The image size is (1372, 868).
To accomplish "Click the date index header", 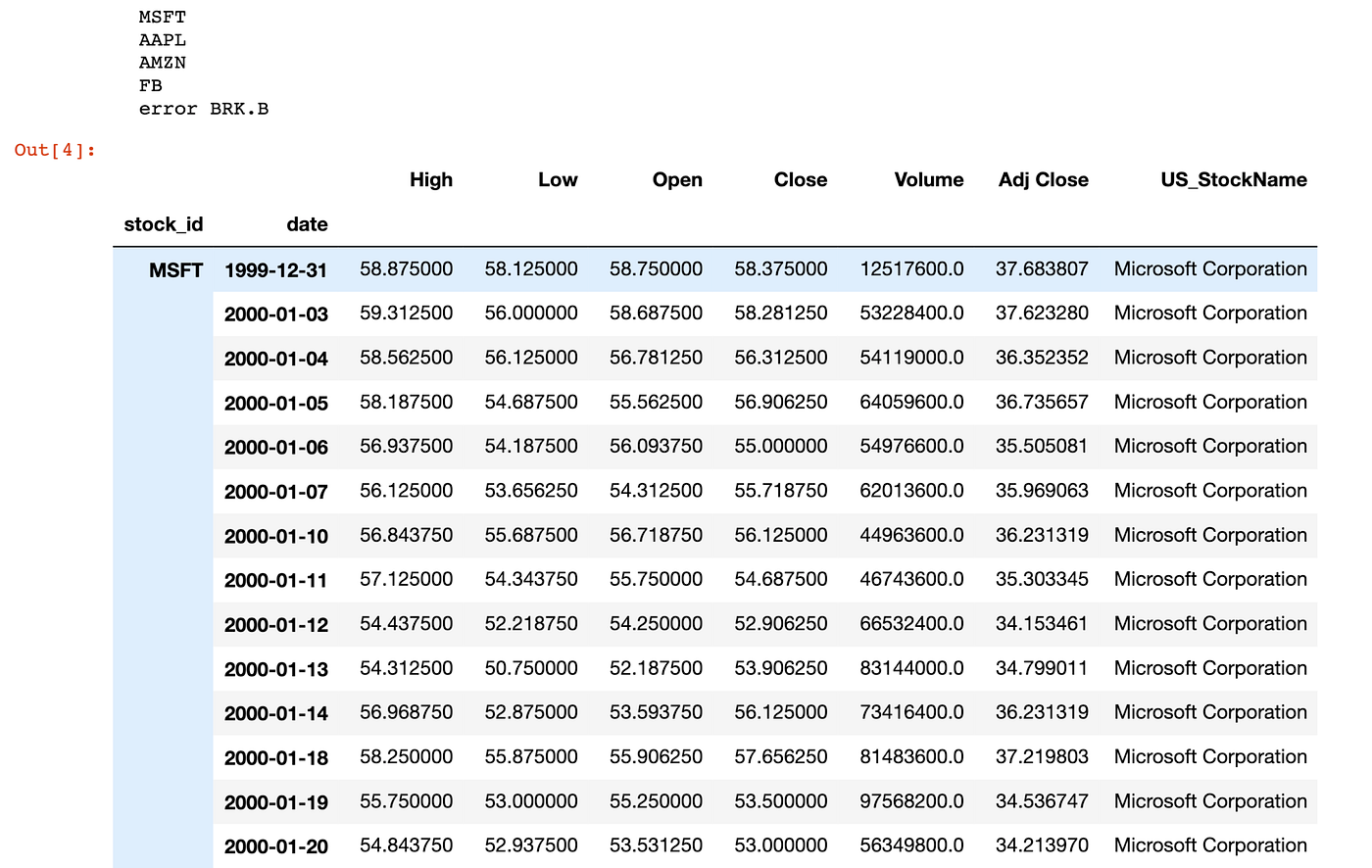I will 307,224.
